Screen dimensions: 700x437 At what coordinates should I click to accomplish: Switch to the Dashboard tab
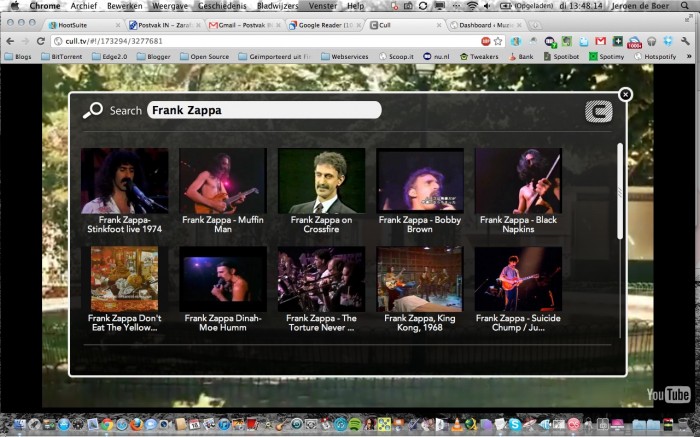coord(486,25)
